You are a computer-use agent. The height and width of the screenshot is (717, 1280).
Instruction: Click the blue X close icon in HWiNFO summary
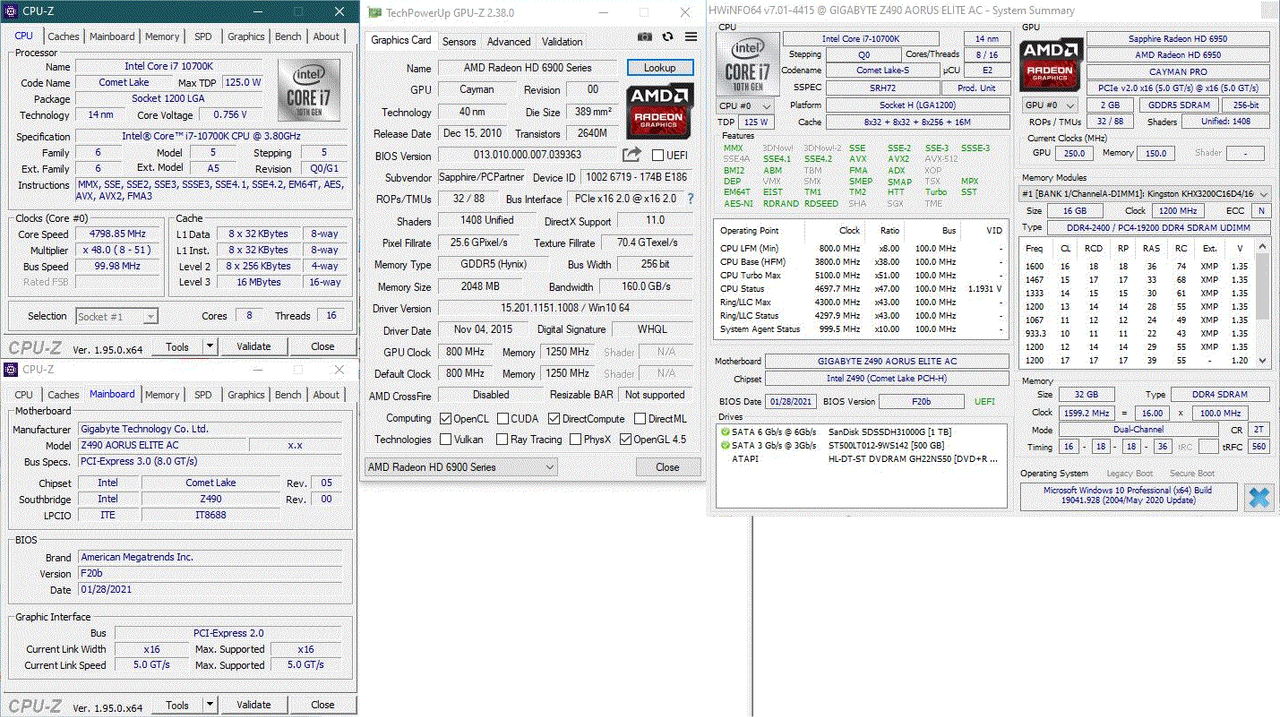1259,497
